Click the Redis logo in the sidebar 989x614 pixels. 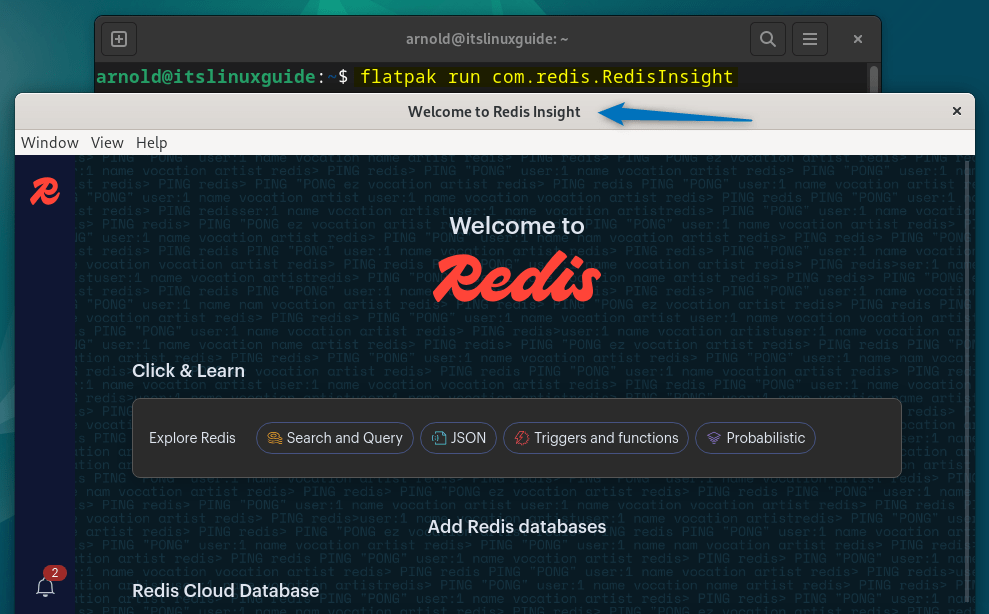[x=45, y=191]
